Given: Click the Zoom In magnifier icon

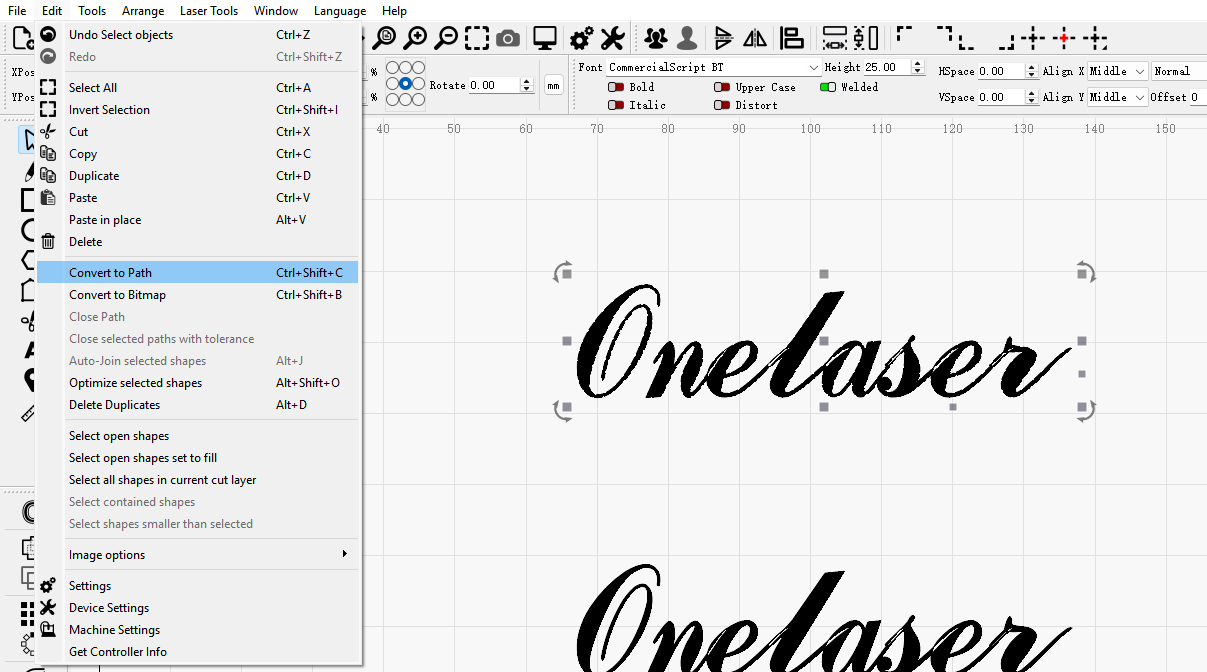Looking at the screenshot, I should pos(415,38).
